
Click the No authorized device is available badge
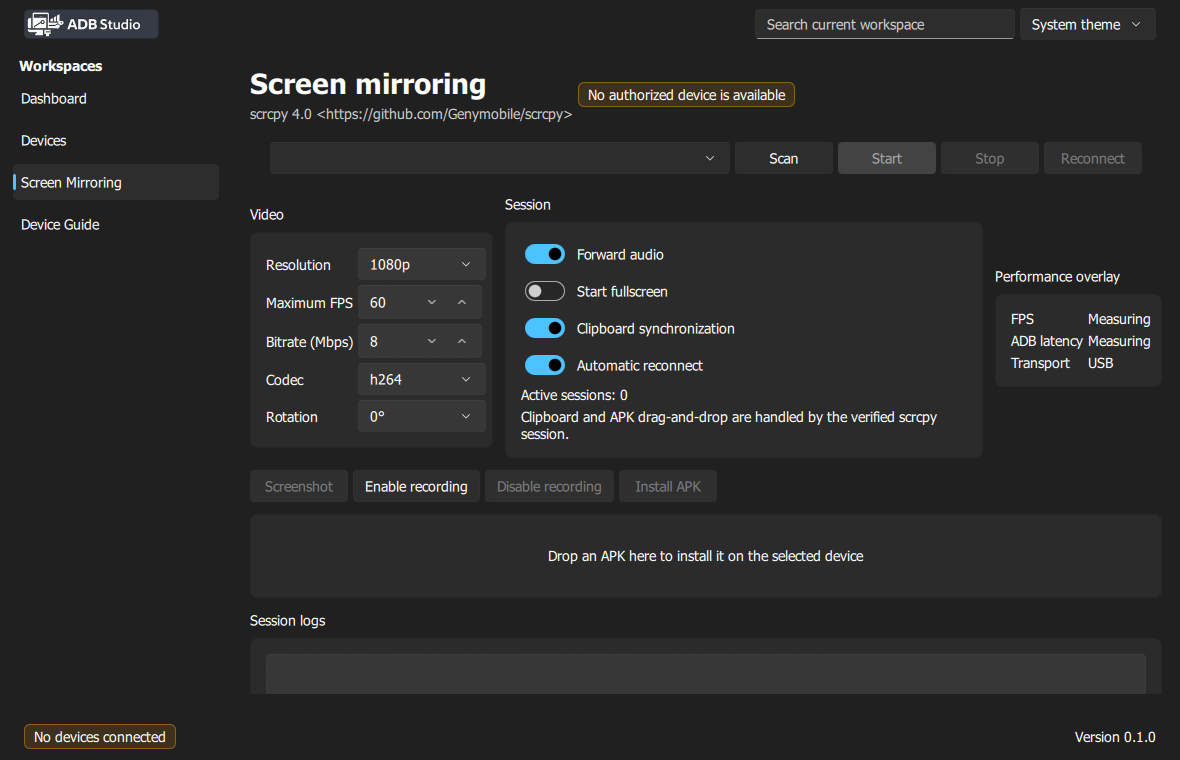tap(686, 95)
